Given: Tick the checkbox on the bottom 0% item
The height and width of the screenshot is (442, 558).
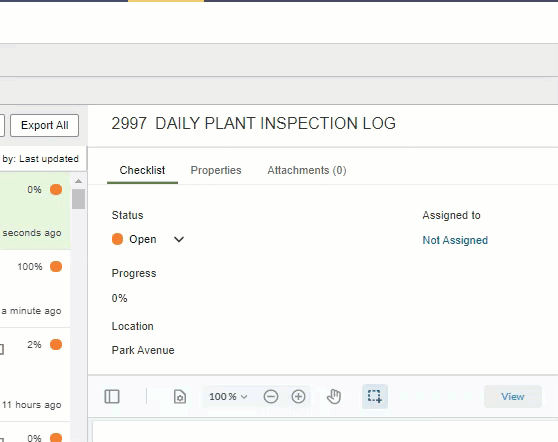Looking at the screenshot, I should pyautogui.click(x=1, y=440).
